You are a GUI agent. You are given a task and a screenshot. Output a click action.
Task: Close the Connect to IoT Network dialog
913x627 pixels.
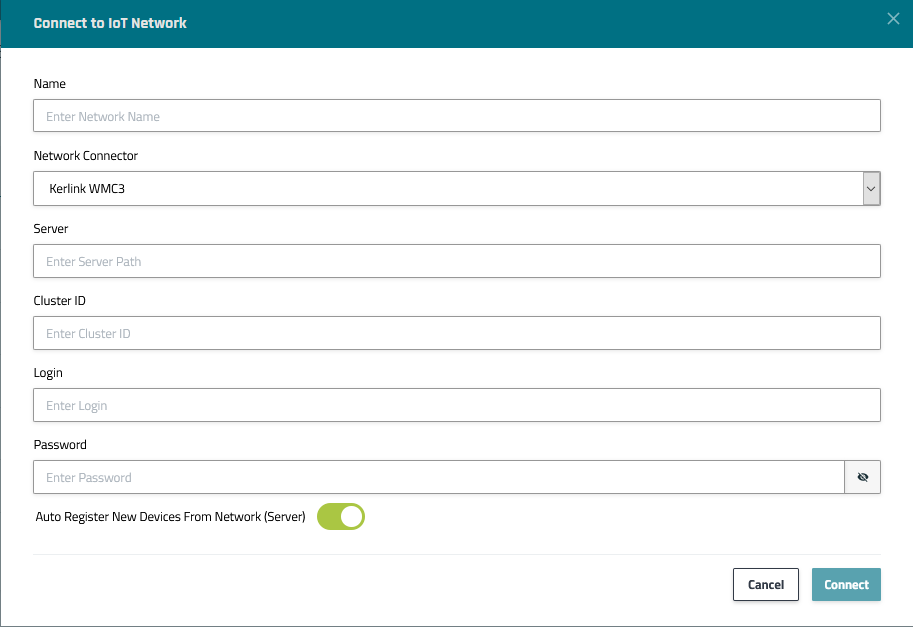893,19
